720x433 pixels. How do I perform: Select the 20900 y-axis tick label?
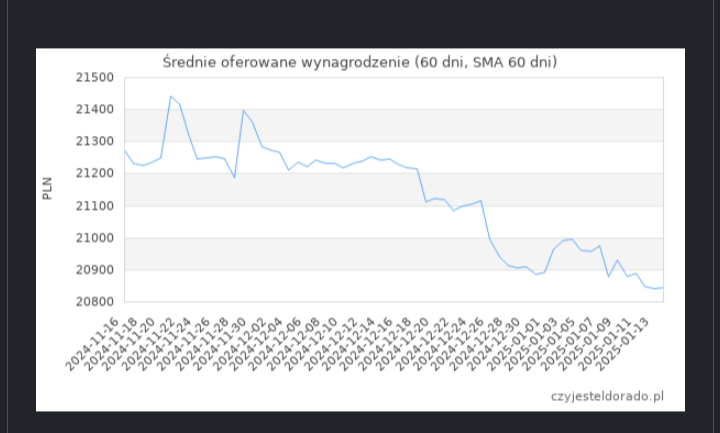click(98, 270)
